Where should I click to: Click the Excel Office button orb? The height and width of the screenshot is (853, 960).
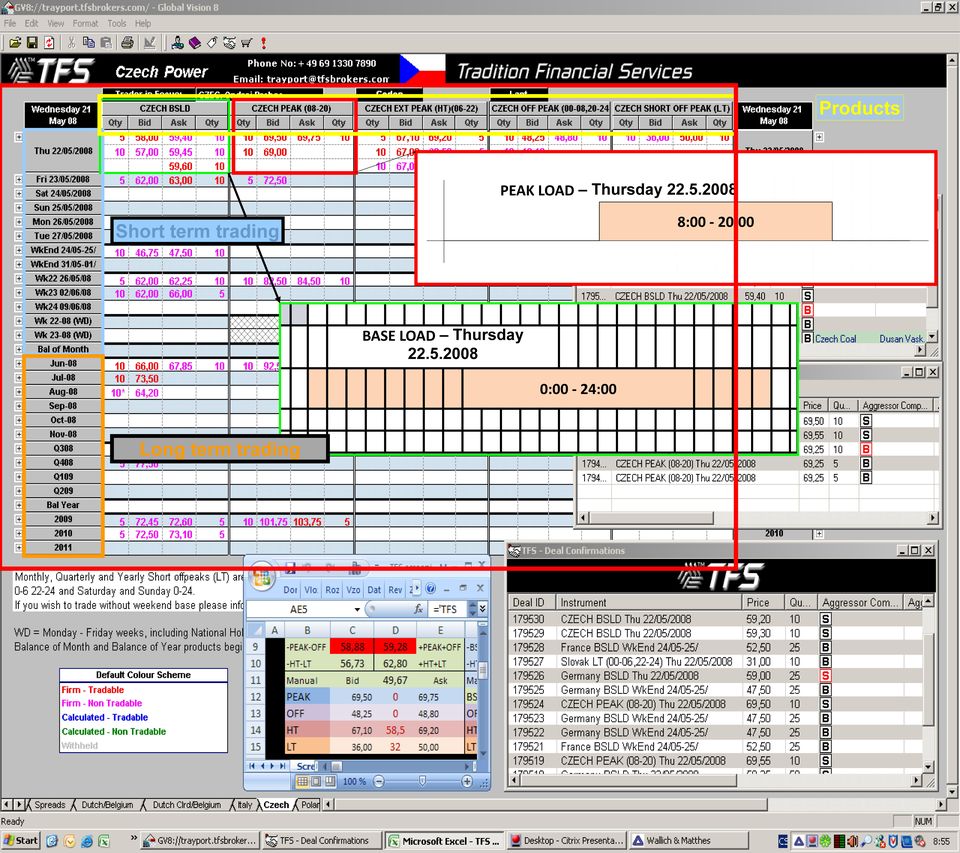point(262,576)
